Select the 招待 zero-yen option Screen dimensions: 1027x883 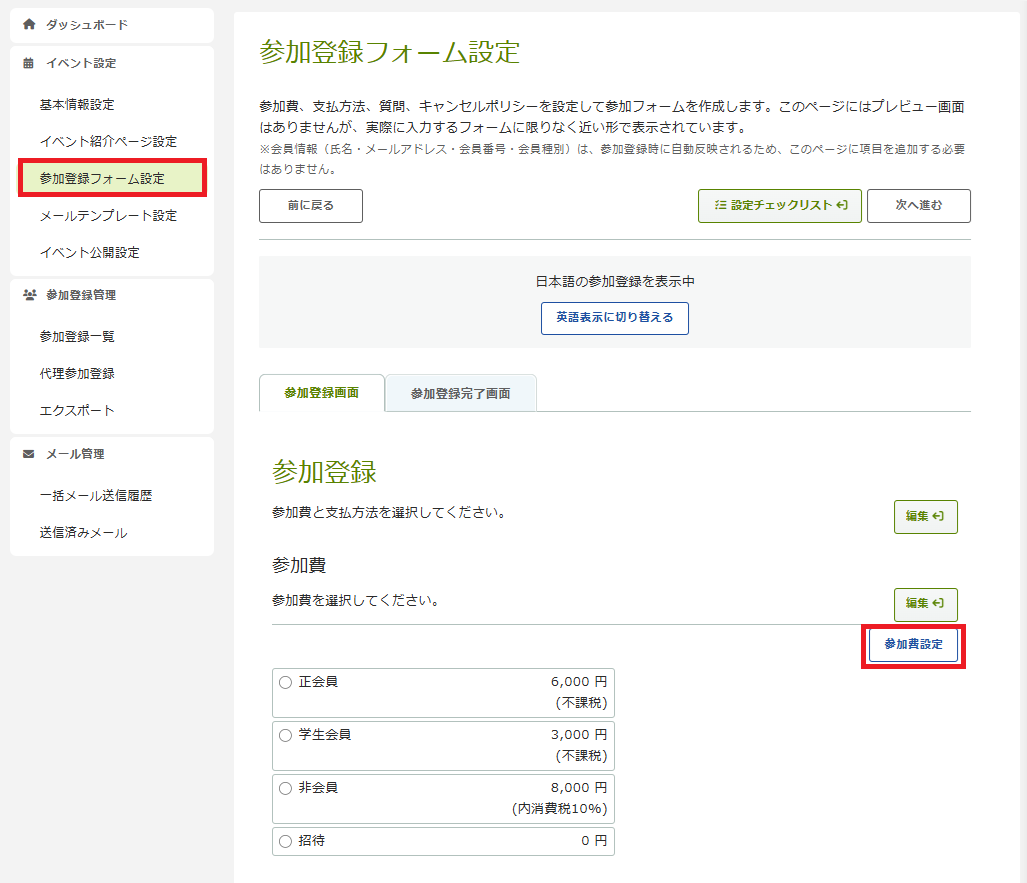[x=286, y=841]
